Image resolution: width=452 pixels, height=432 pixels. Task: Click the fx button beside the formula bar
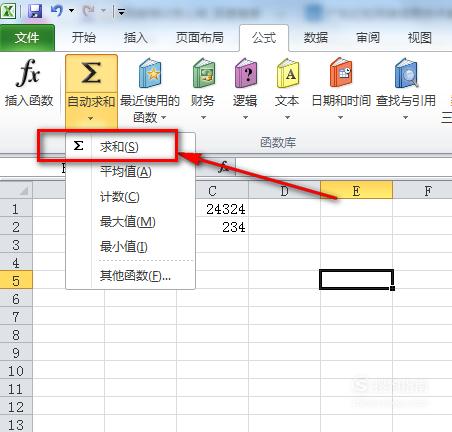[x=223, y=166]
